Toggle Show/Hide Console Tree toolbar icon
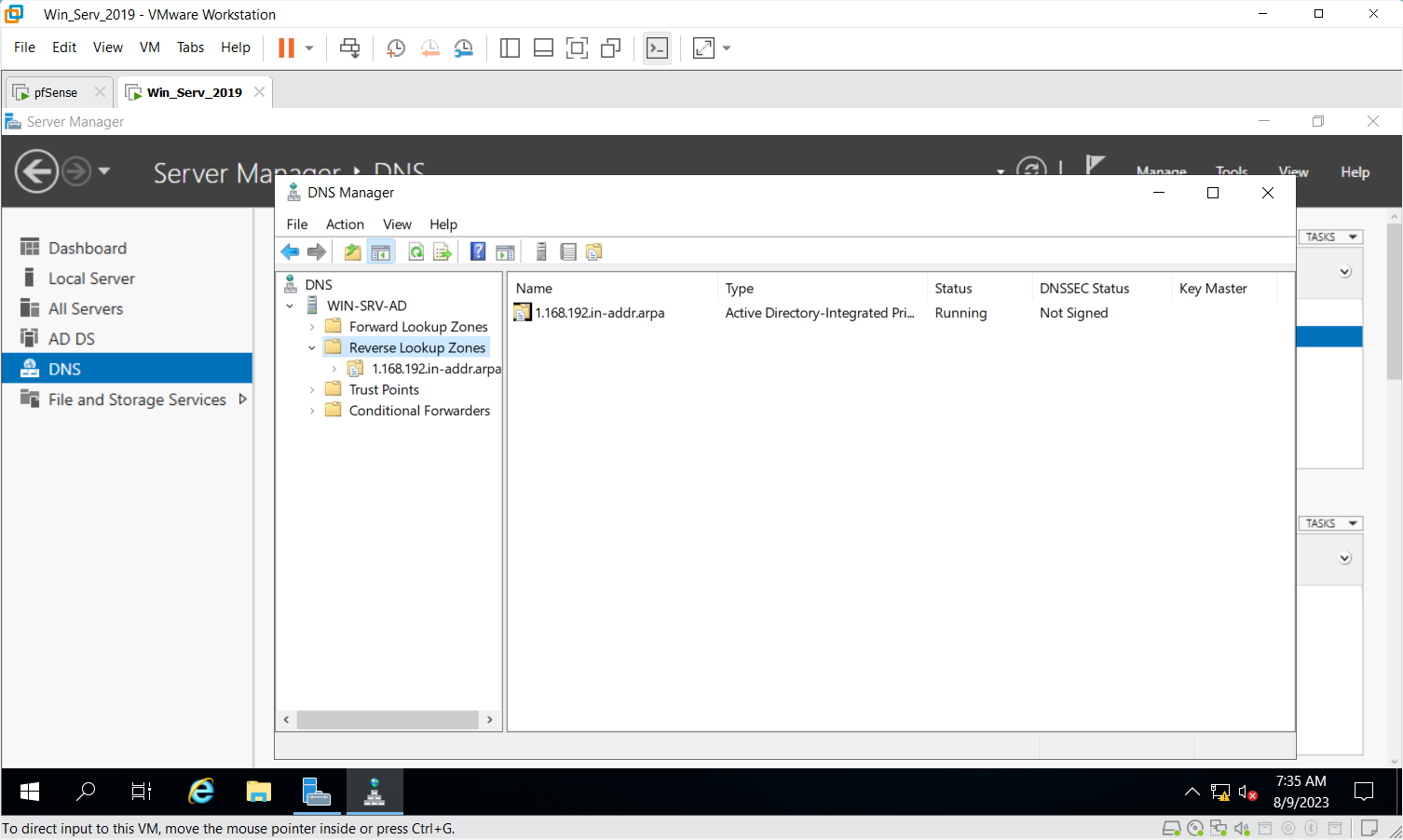 [380, 252]
